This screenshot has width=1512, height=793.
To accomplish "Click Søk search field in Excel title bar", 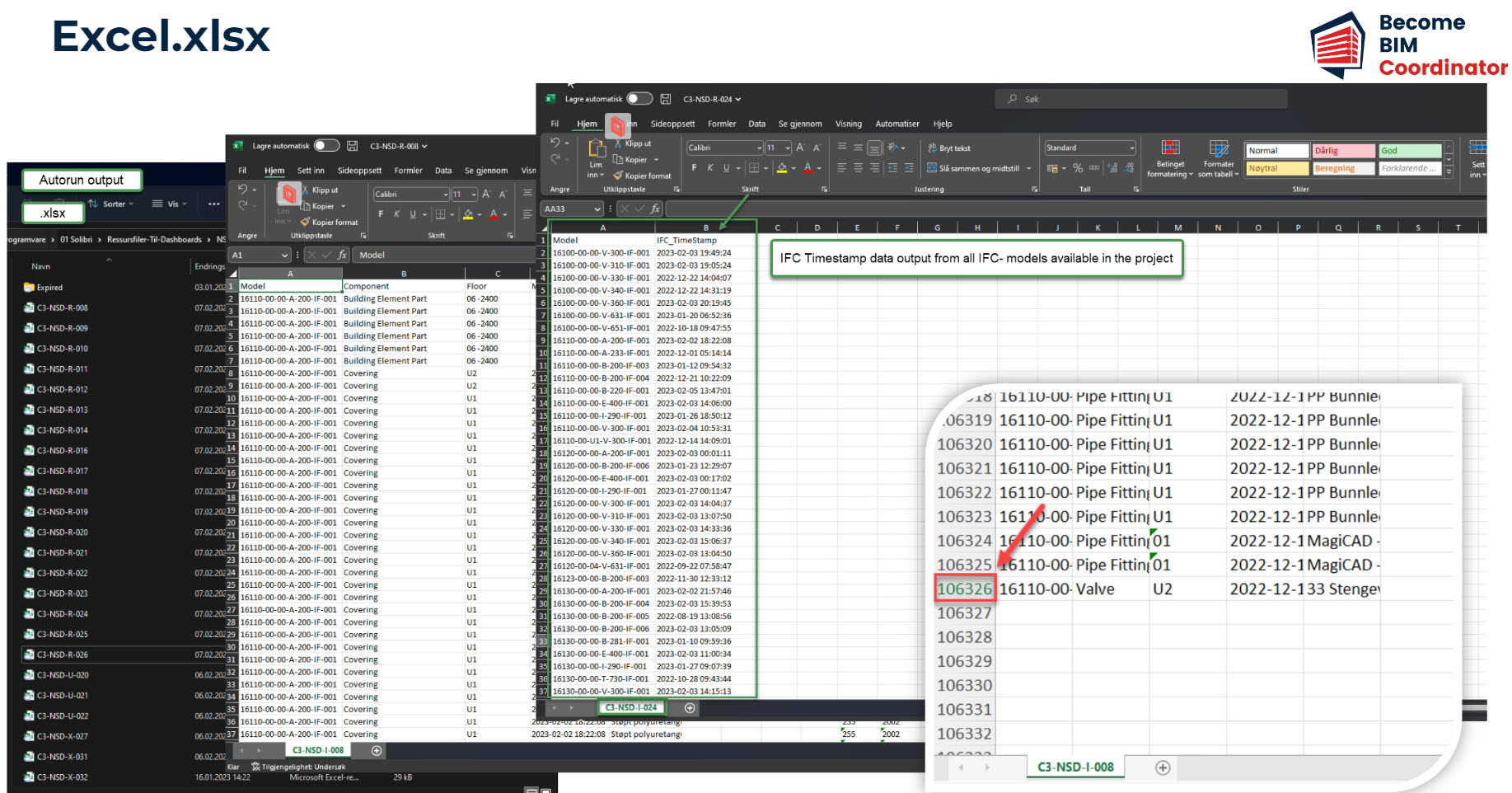I will pos(1141,99).
